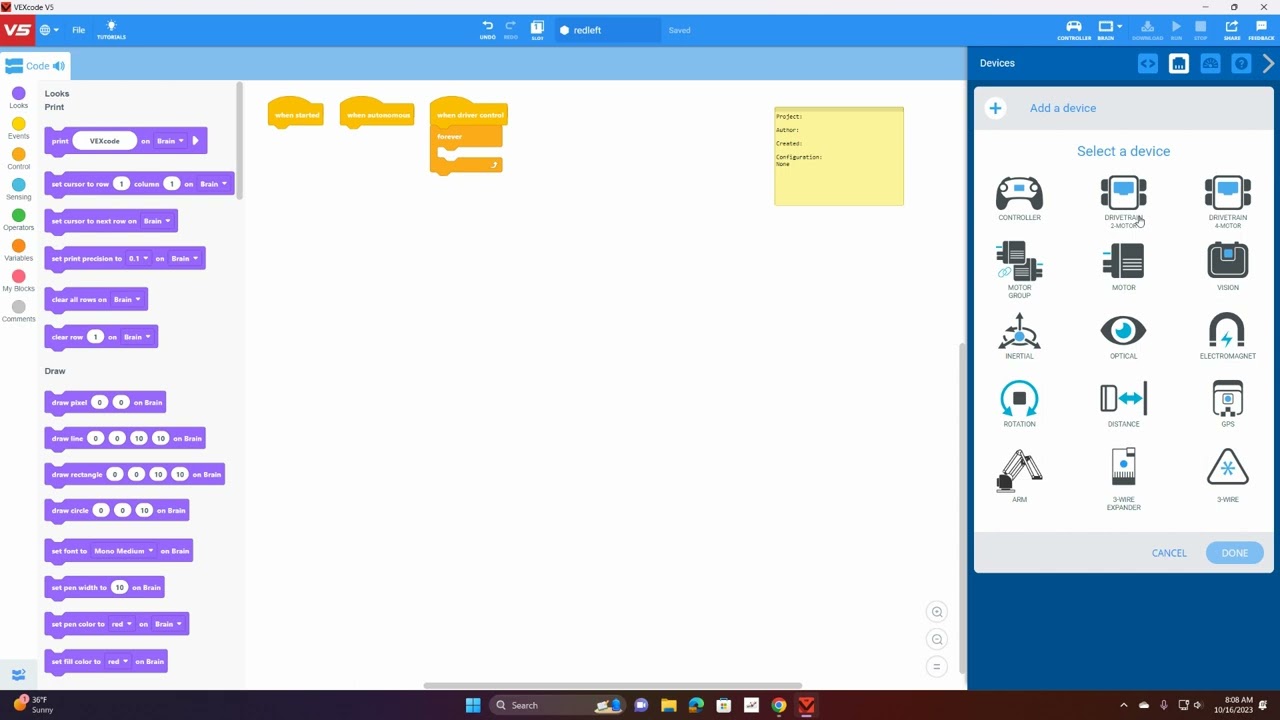Open the Brain dropdown in toolbar

(x=1108, y=30)
